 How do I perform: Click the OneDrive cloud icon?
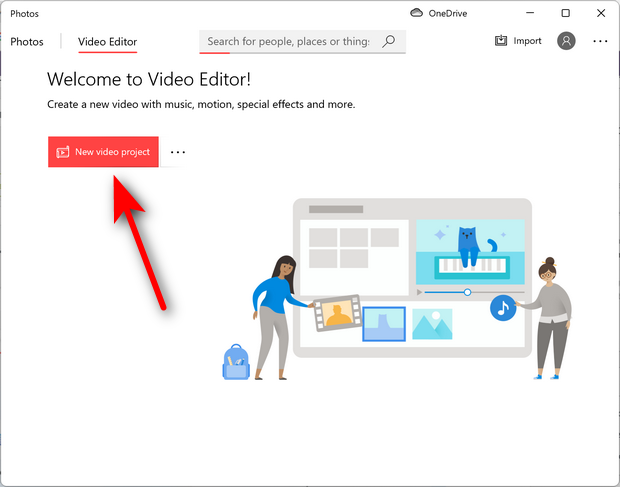click(x=416, y=13)
